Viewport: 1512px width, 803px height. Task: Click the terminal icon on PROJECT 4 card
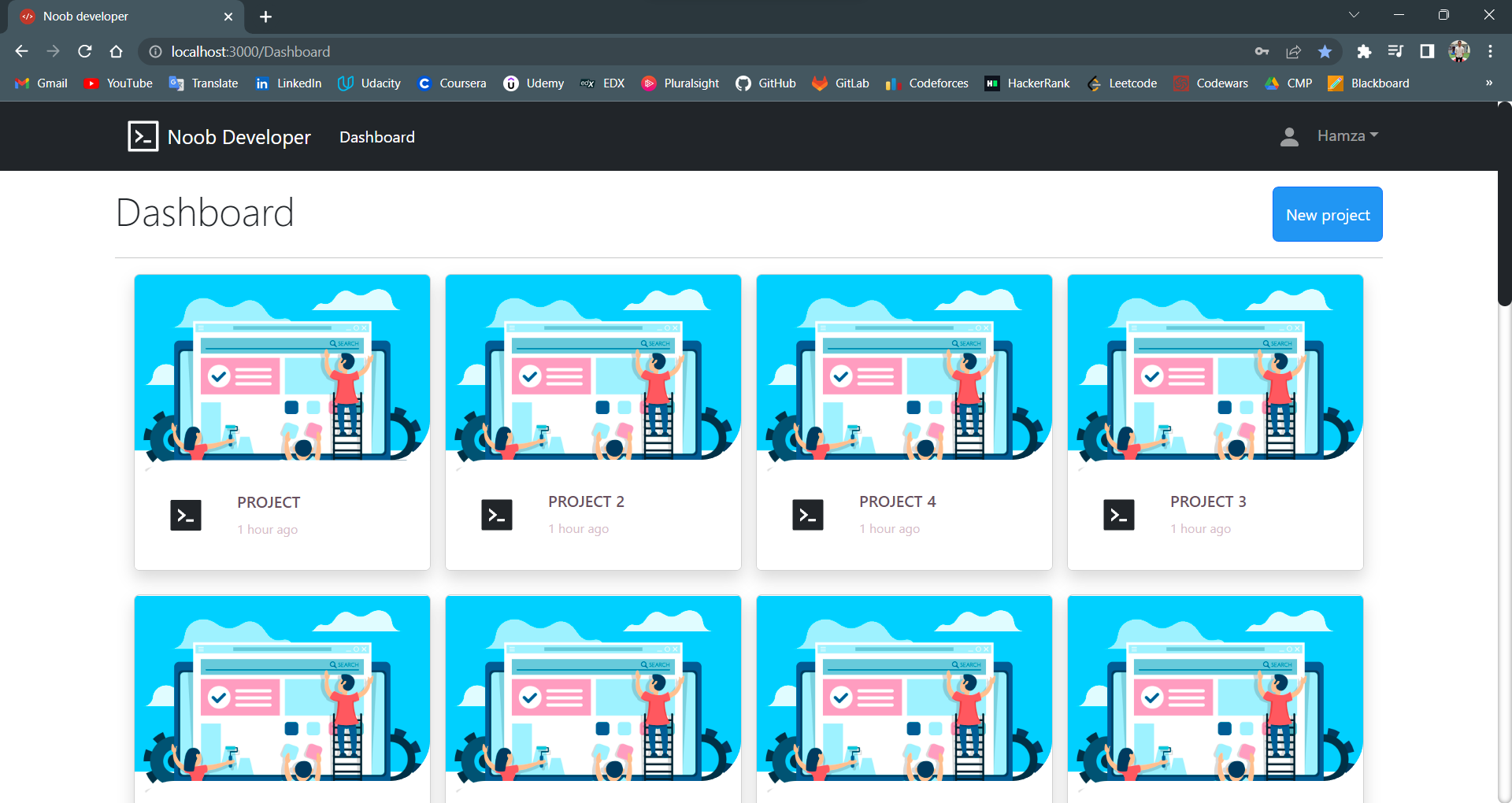click(808, 515)
